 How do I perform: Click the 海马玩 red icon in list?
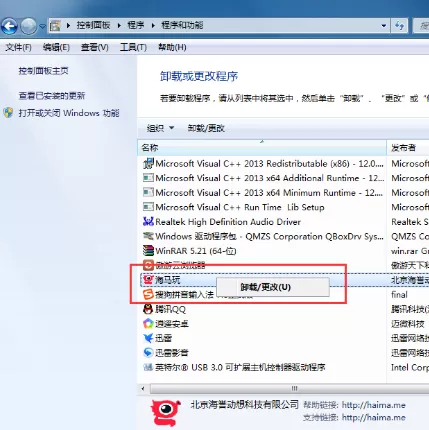pos(148,280)
